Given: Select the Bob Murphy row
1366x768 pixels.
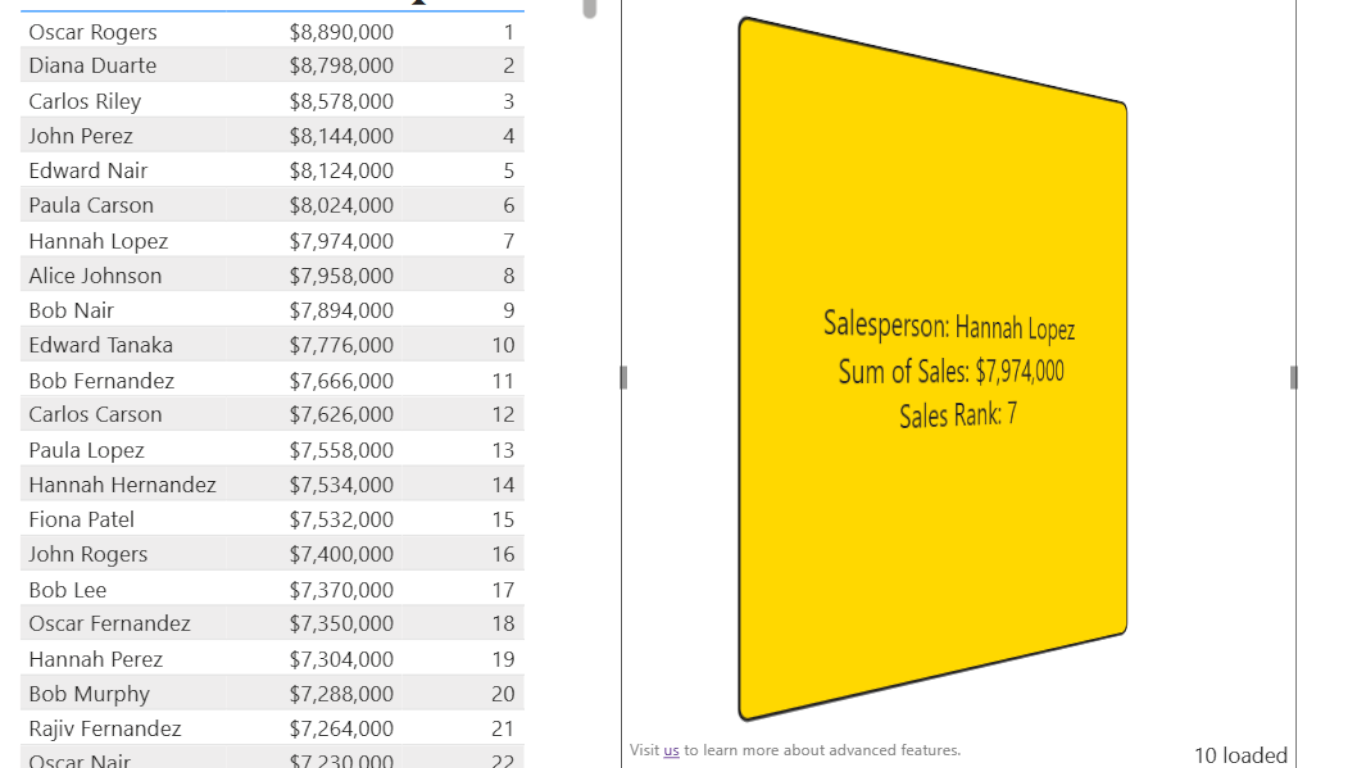Looking at the screenshot, I should [x=272, y=694].
